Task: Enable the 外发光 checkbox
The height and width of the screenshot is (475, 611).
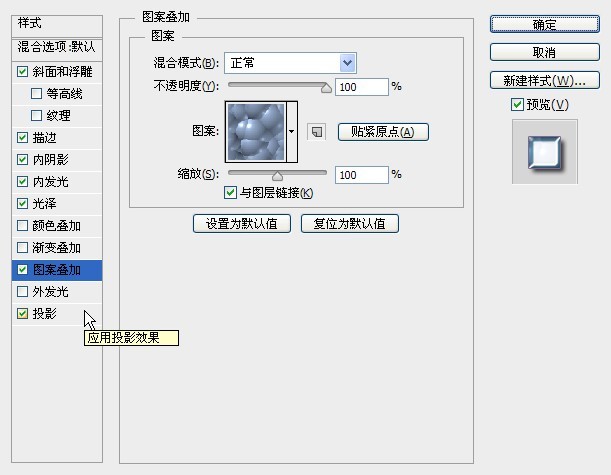Action: pos(23,292)
